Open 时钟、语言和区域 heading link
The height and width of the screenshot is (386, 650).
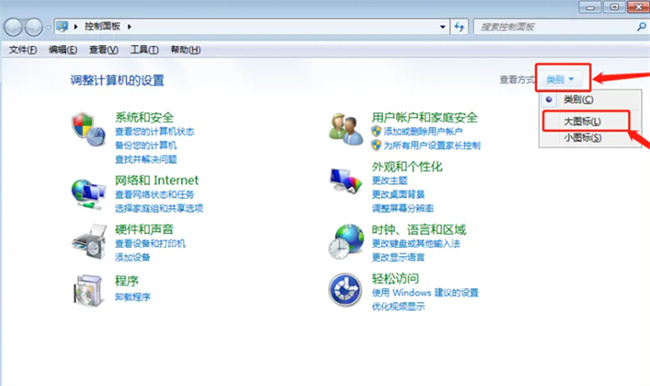click(x=419, y=230)
